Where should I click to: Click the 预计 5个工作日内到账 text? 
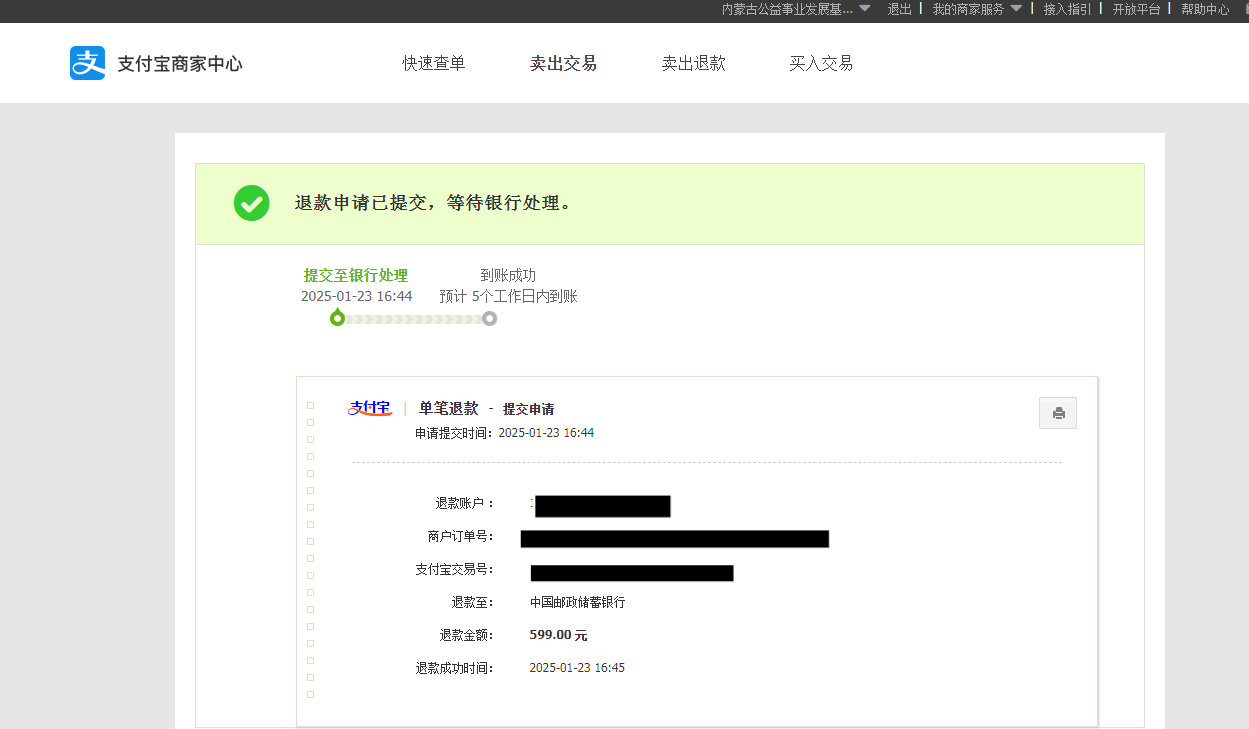(509, 296)
